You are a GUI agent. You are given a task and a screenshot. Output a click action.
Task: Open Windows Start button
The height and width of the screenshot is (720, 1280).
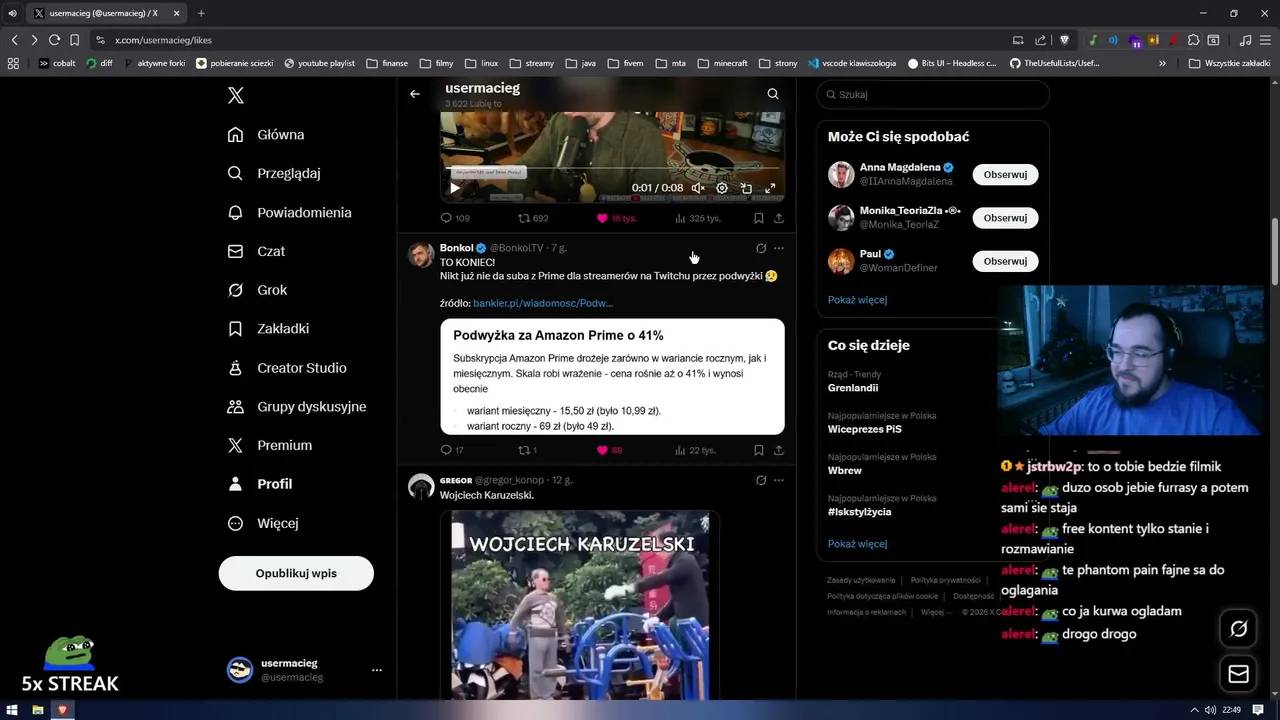[x=12, y=710]
